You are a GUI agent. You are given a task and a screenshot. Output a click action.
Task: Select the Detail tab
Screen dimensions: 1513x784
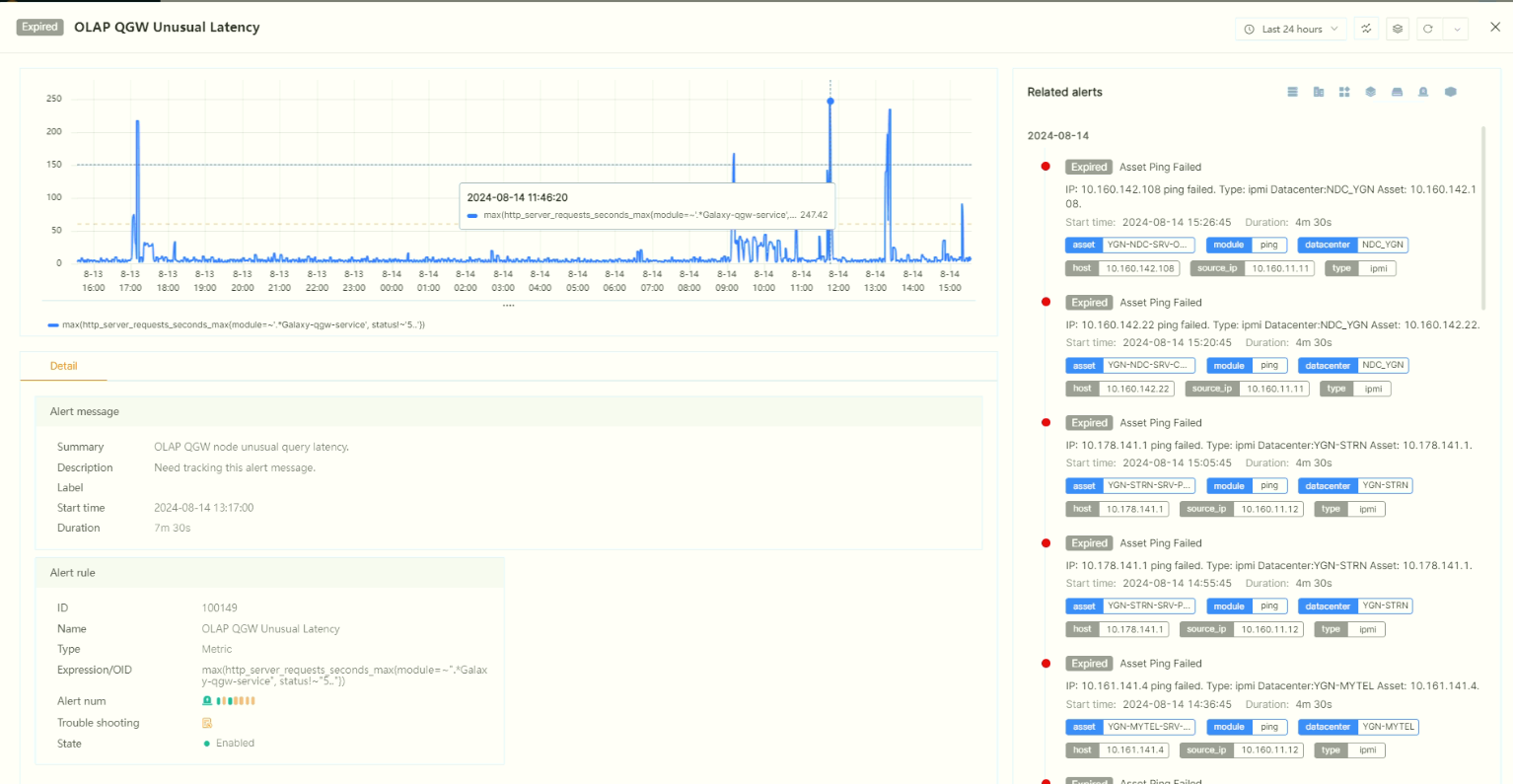63,366
